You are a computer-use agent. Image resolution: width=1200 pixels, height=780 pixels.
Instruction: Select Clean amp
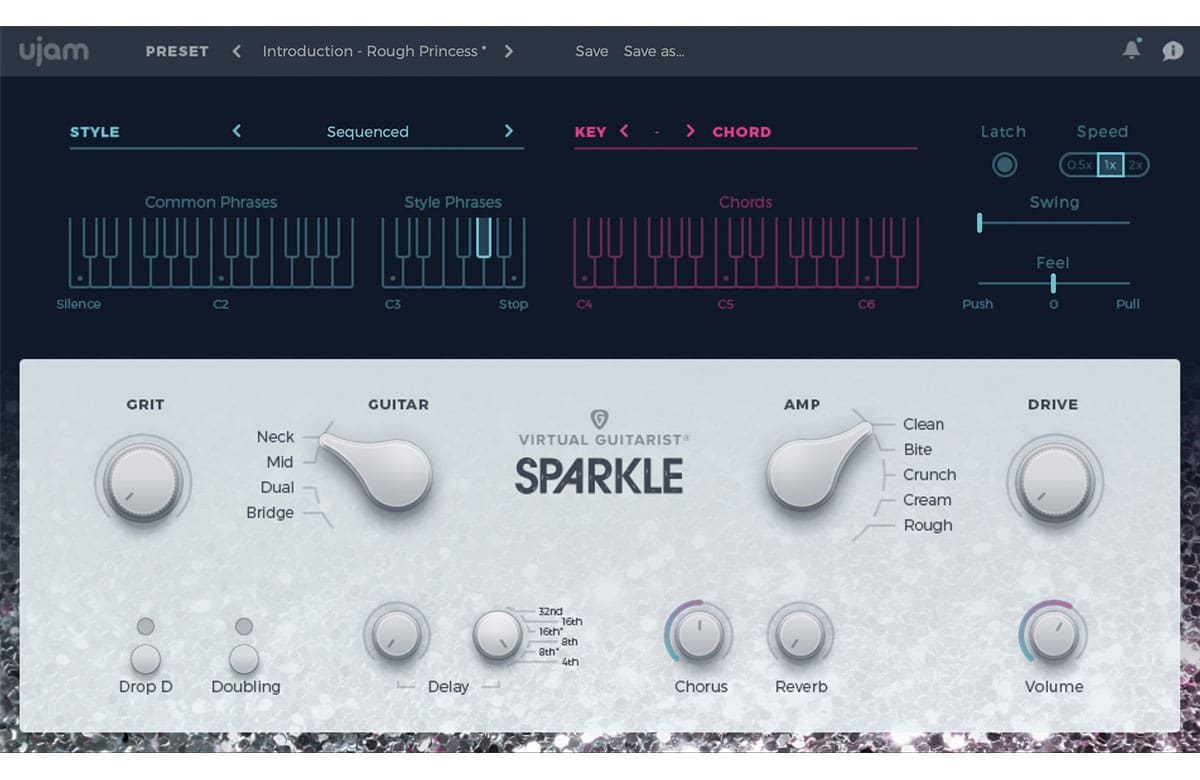coord(923,424)
